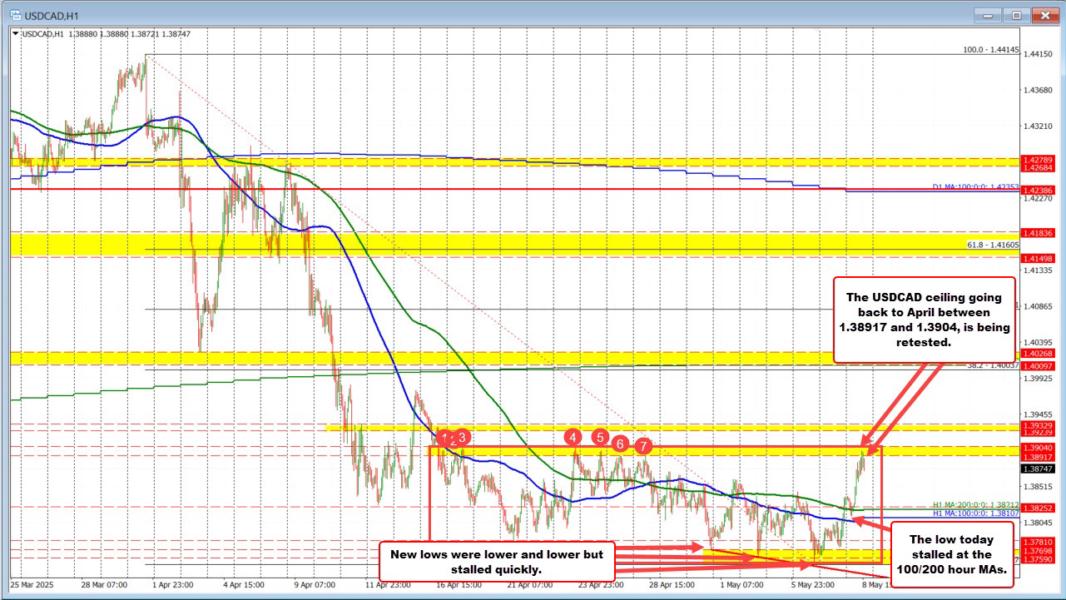Screen dimensions: 1066x600
Task: Click the 'H1 MA:100:0:0' moving average label
Action: pyautogui.click(x=976, y=514)
